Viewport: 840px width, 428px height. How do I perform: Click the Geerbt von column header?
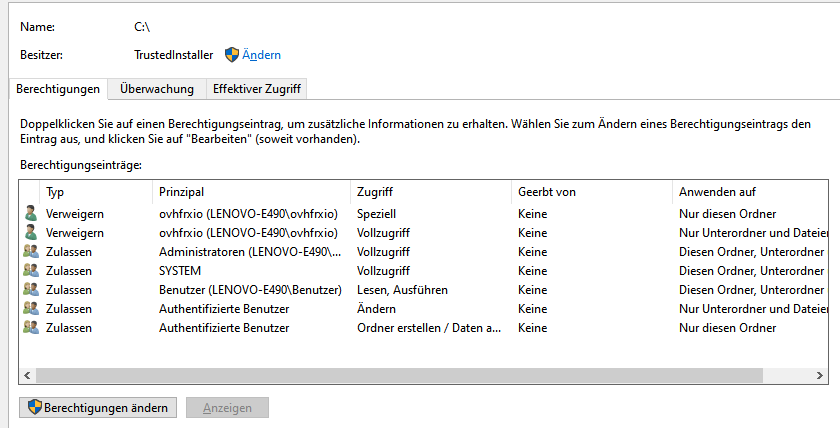546,191
